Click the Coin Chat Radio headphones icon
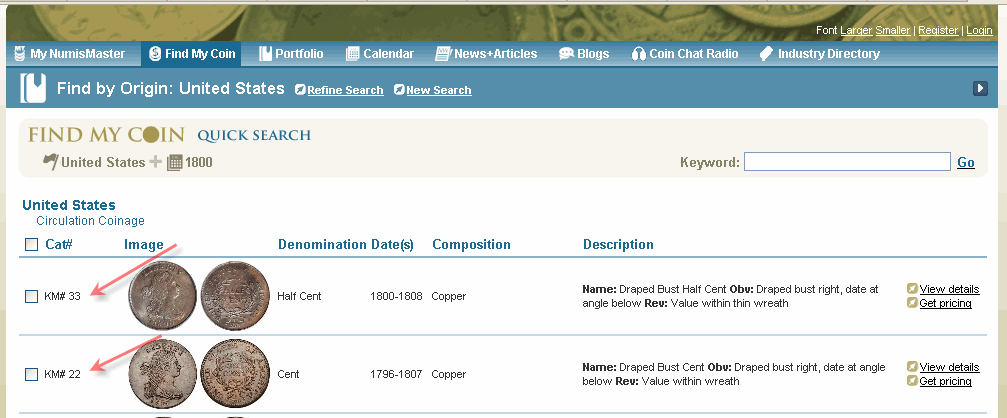Viewport: 1007px width, 418px height. 638,54
